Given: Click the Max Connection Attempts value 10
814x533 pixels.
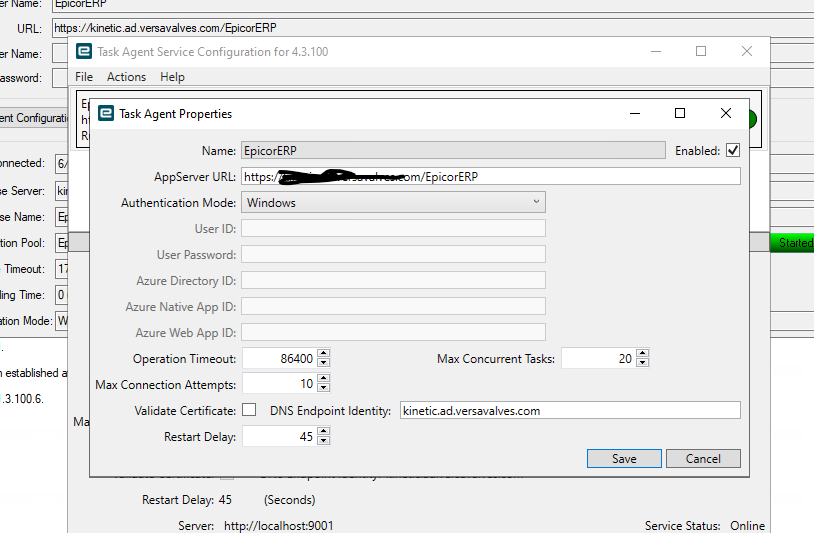Looking at the screenshot, I should click(x=279, y=384).
